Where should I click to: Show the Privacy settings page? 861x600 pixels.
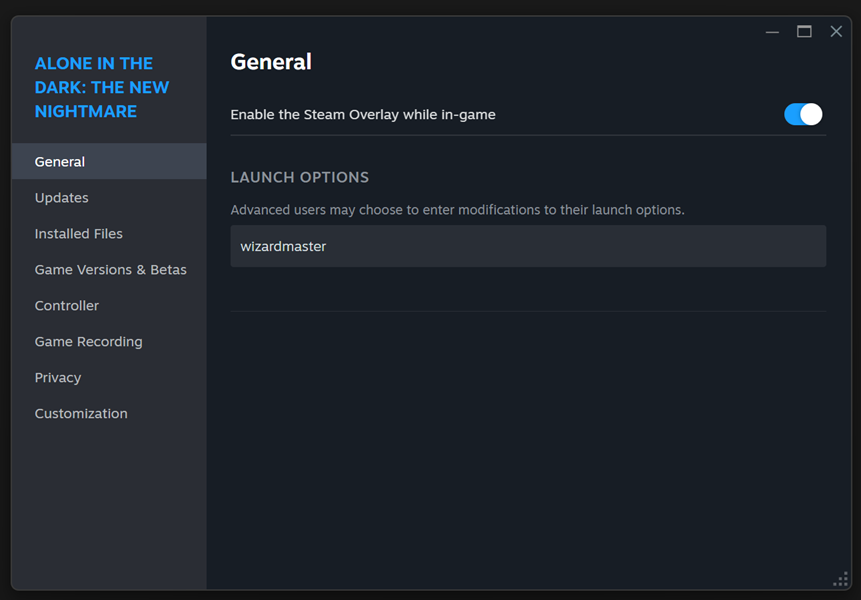click(58, 378)
